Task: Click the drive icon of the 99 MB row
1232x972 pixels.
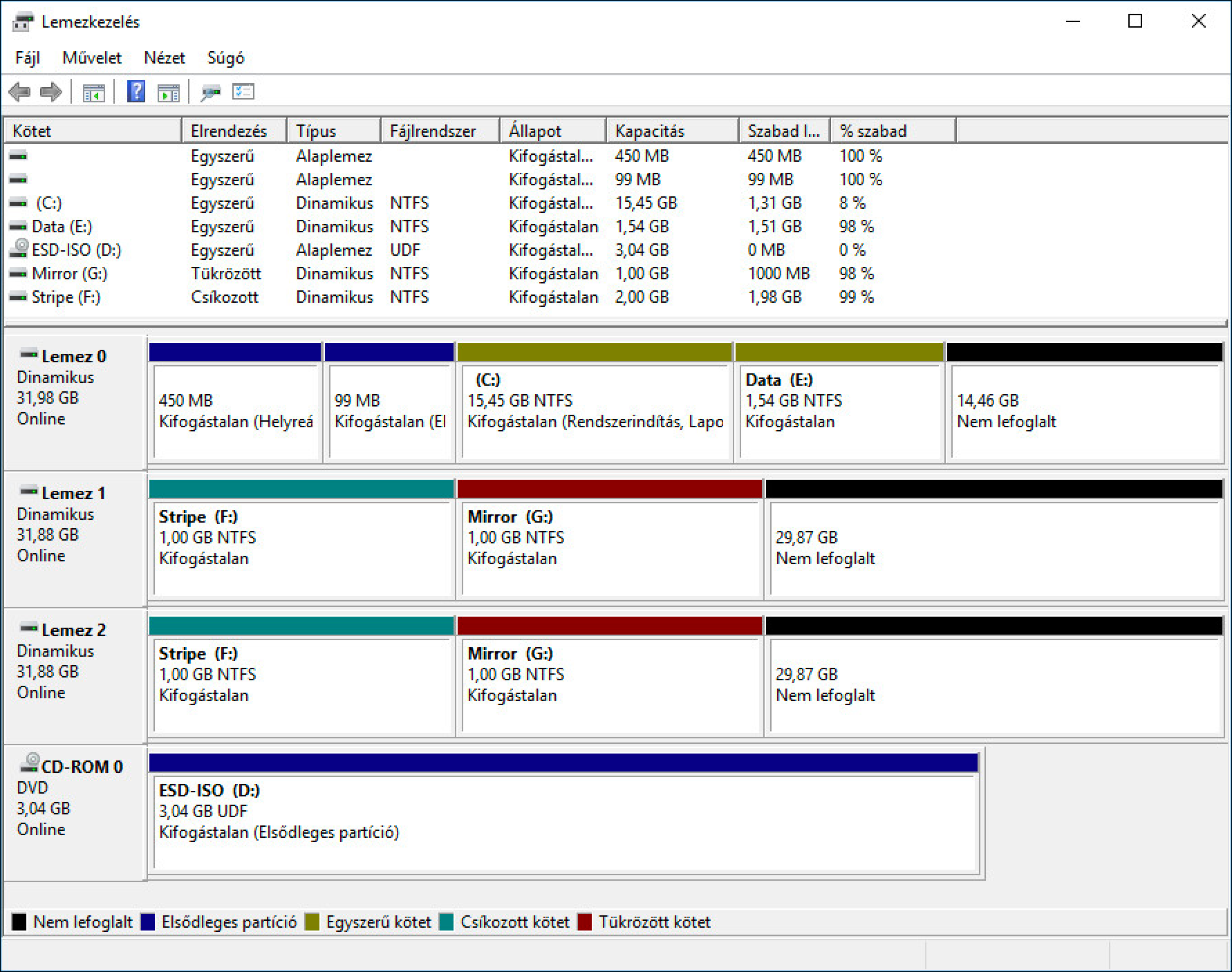Action: tap(18, 179)
